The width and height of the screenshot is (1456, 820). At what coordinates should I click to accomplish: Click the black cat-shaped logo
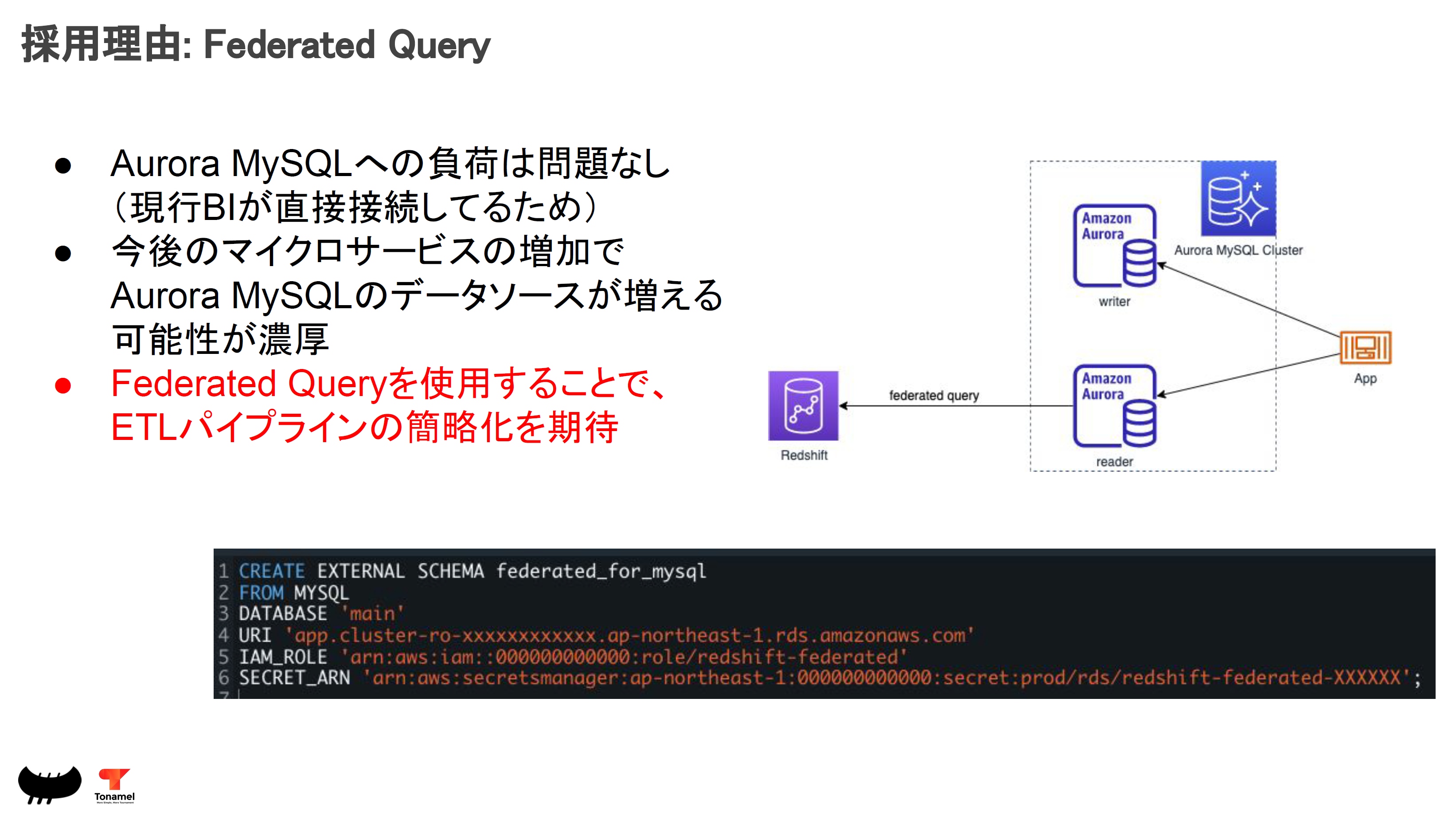tap(50, 784)
